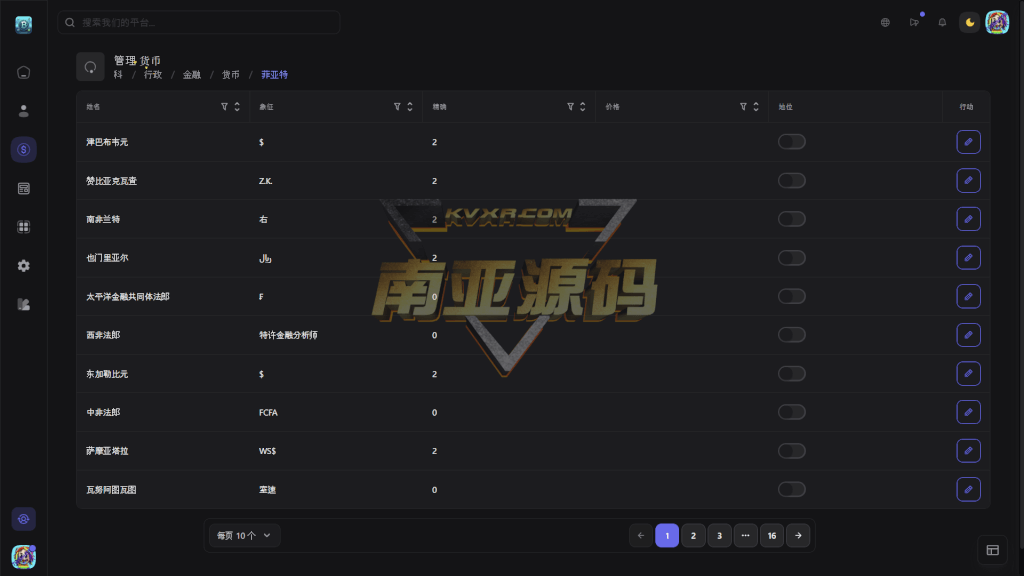Select the dollar finance sidebar icon
This screenshot has height=576, width=1024.
coord(24,150)
